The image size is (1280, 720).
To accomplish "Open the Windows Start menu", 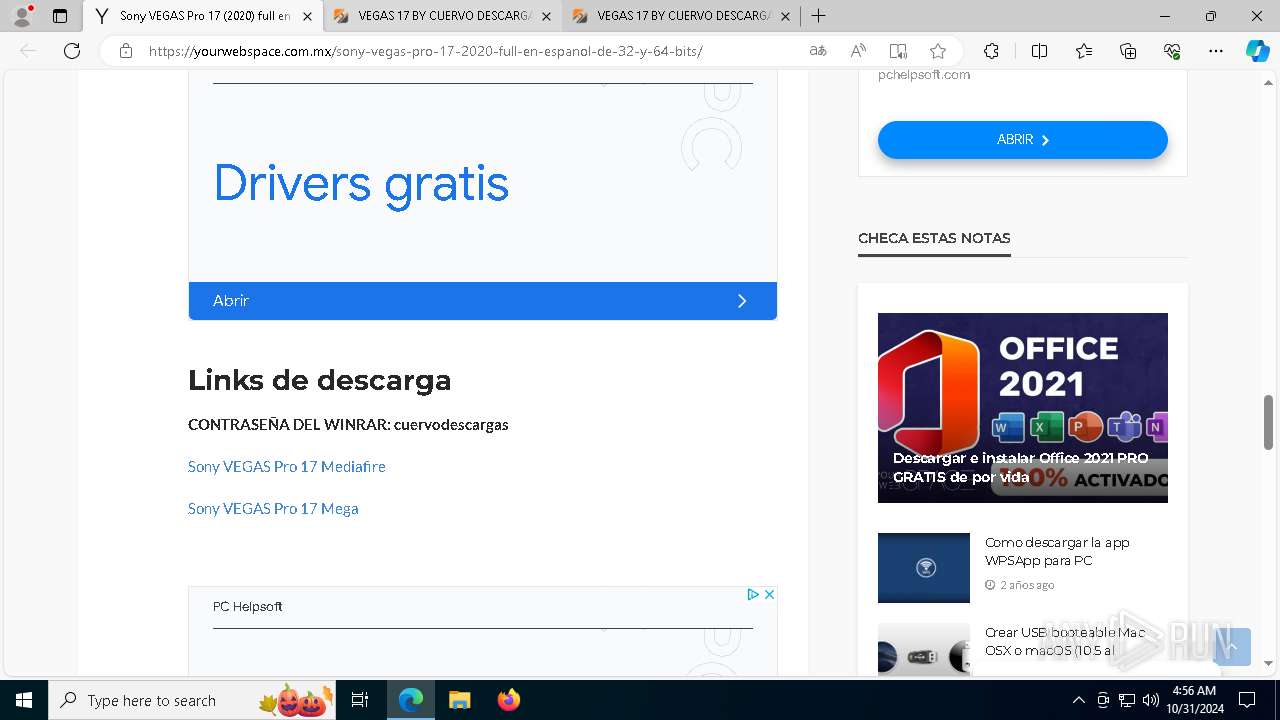I will (24, 700).
